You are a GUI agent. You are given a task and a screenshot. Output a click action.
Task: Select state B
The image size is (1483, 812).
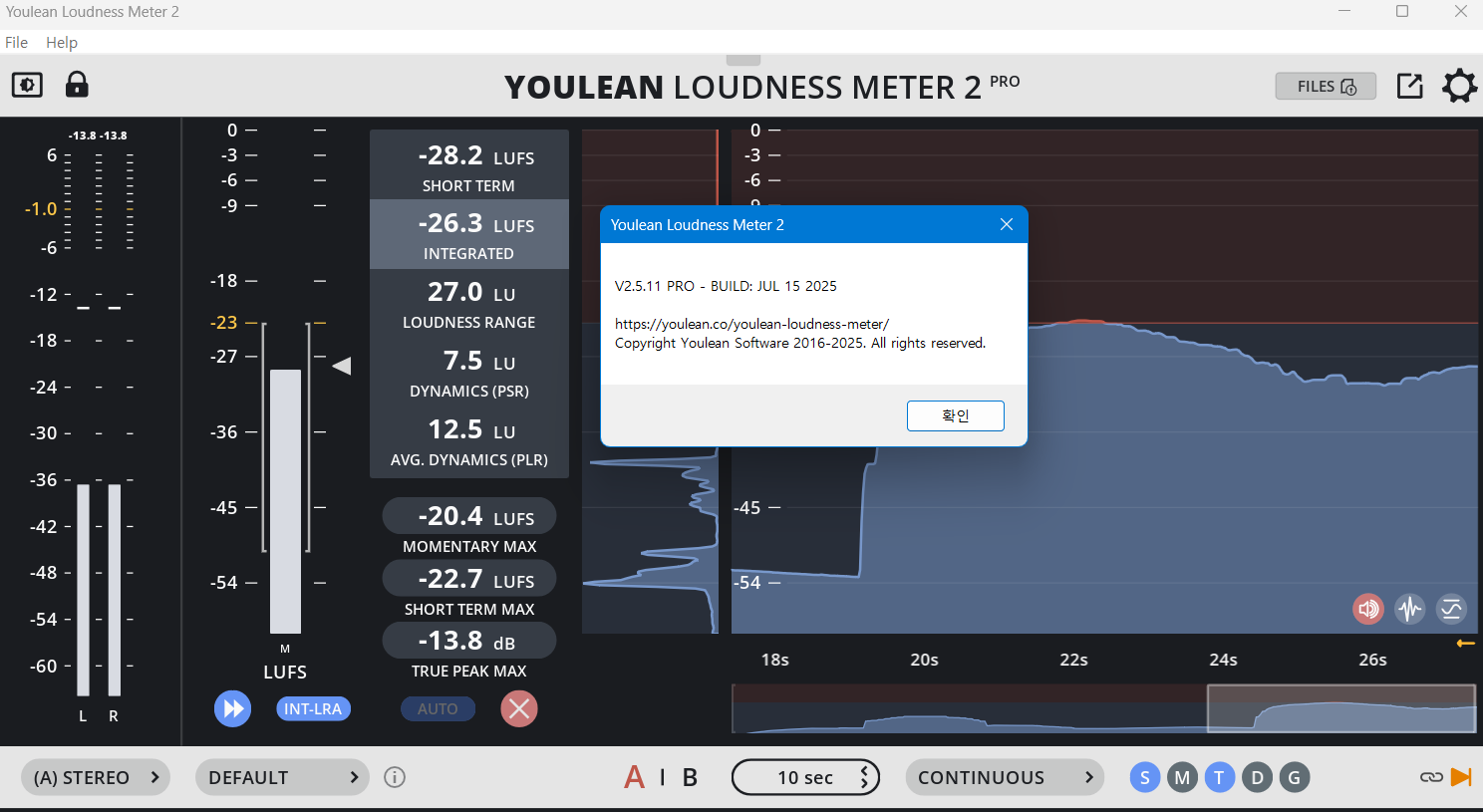pos(690,777)
